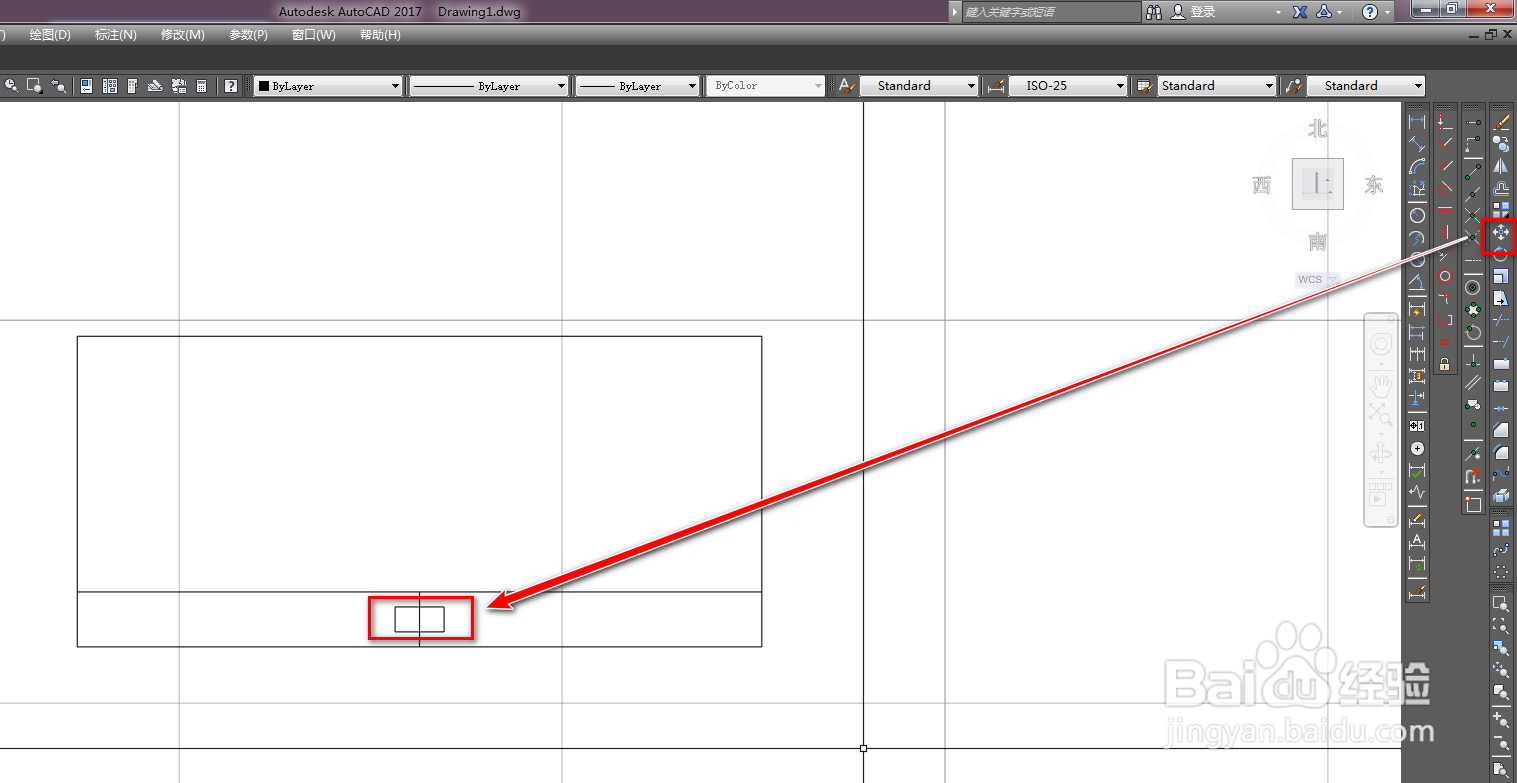The height and width of the screenshot is (783, 1517).
Task: Open the multileader style Standard dropdown
Action: coord(1365,86)
